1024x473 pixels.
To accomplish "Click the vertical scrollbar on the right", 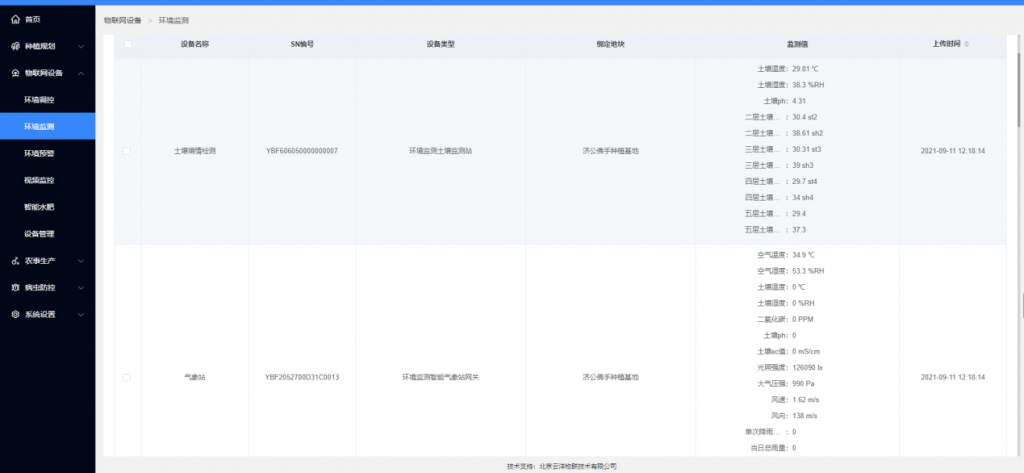I will (1020, 82).
